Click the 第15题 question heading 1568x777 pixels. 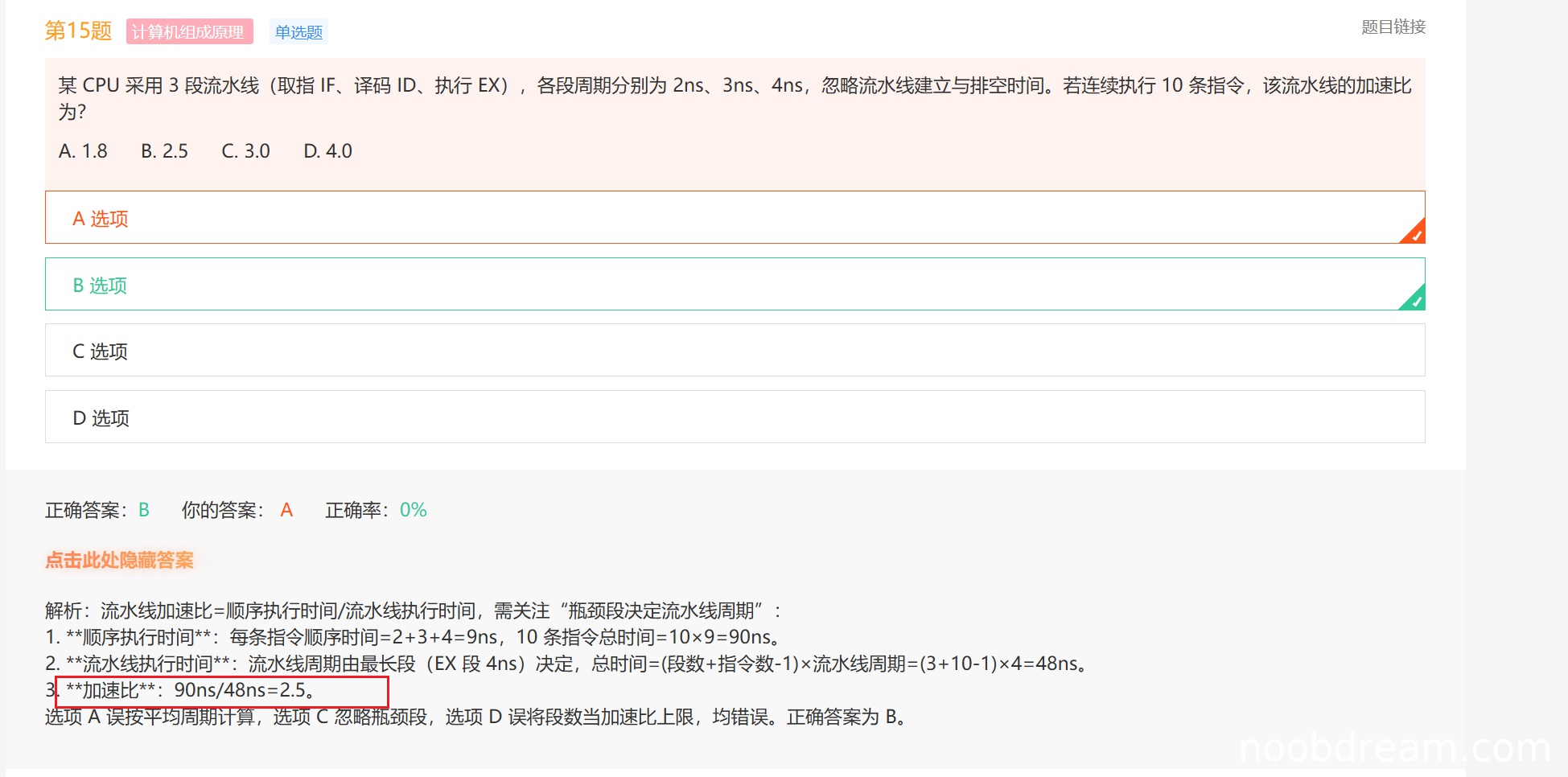coord(78,31)
